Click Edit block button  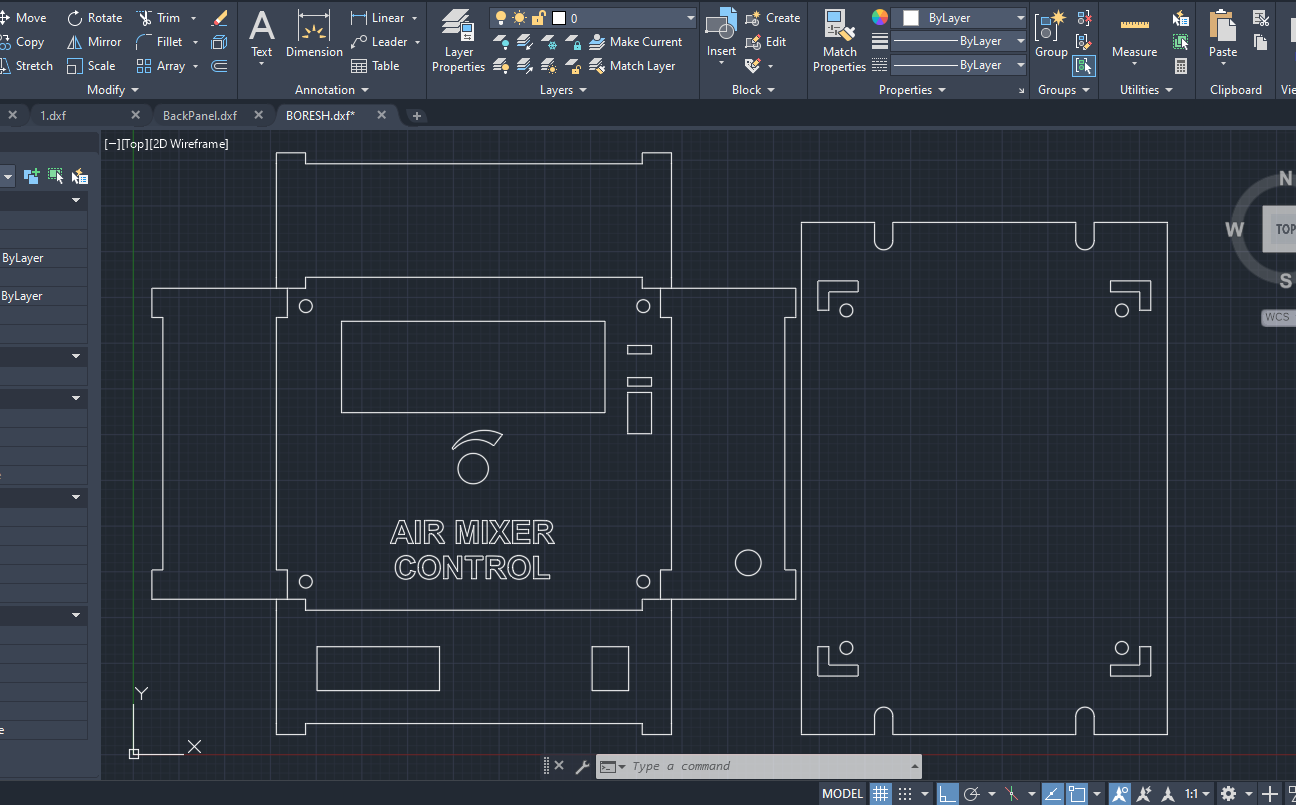coord(766,42)
